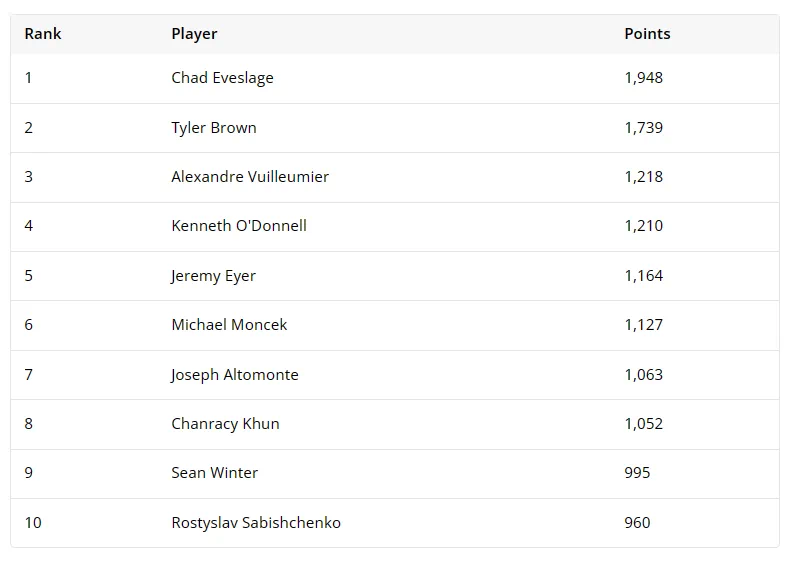Select Joseph Altomonte in the list
The height and width of the screenshot is (562, 790).
click(x=234, y=375)
